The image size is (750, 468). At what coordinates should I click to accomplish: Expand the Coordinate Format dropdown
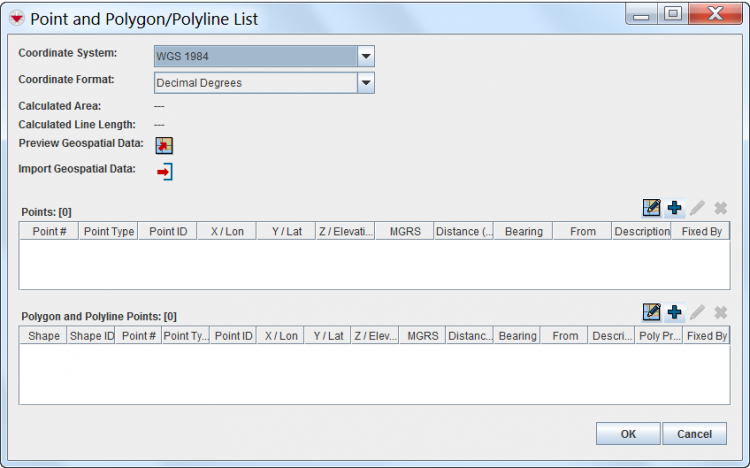(x=366, y=83)
